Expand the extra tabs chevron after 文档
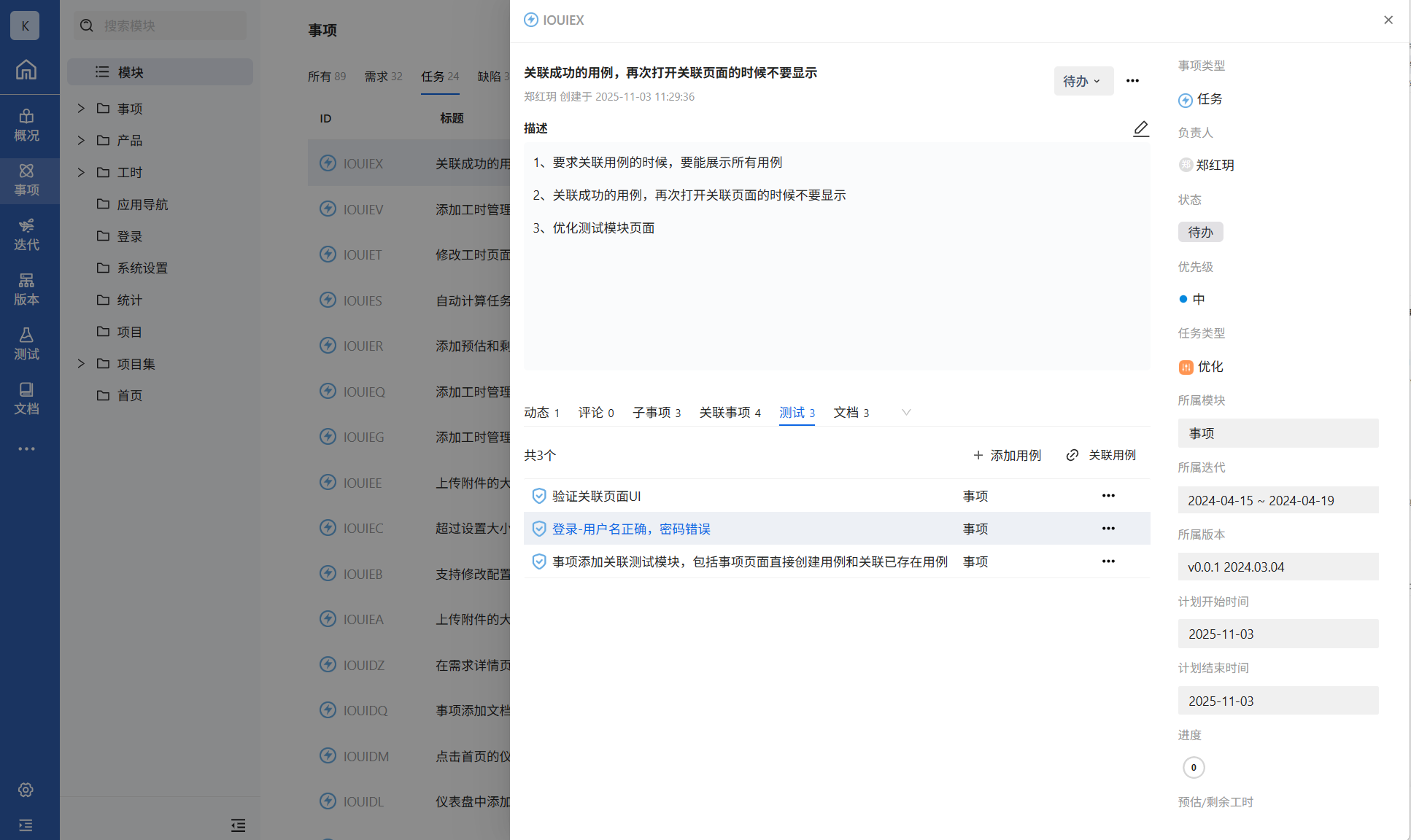This screenshot has width=1411, height=840. pyautogui.click(x=906, y=413)
